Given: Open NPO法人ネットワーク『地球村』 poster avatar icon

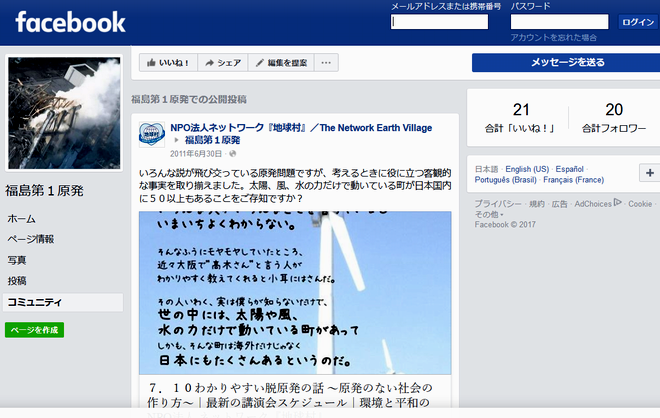Looking at the screenshot, I should coord(152,135).
